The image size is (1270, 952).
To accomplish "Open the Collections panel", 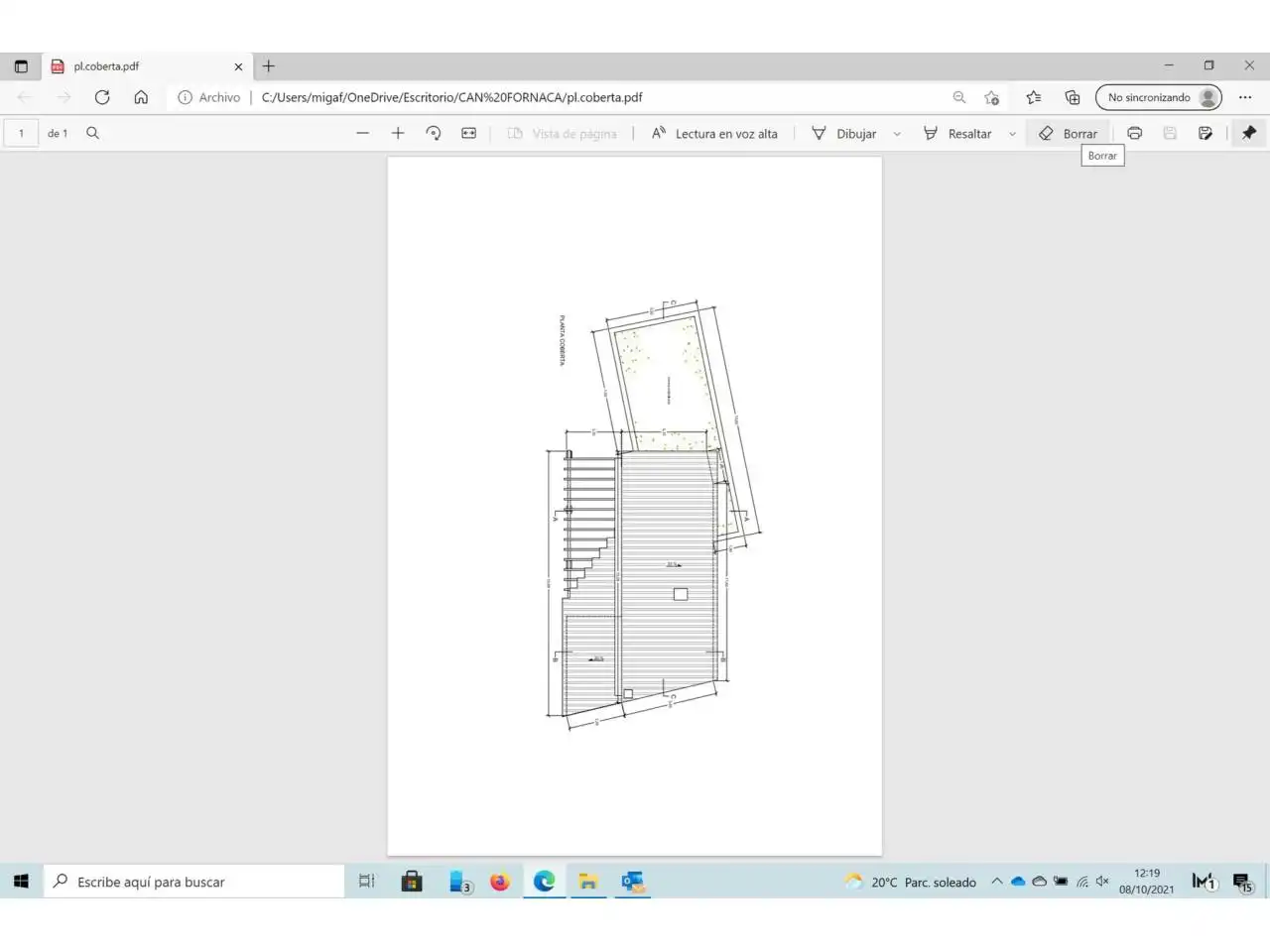I will click(x=1073, y=97).
